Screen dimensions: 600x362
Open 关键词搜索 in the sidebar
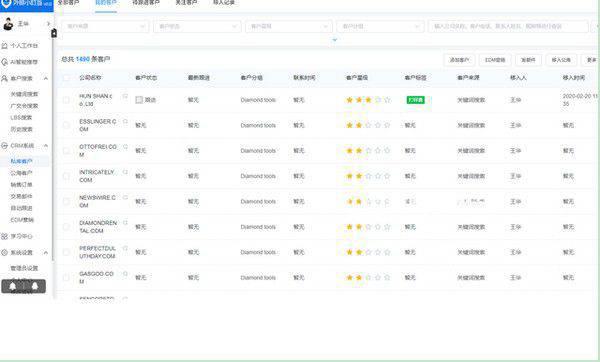(24, 94)
